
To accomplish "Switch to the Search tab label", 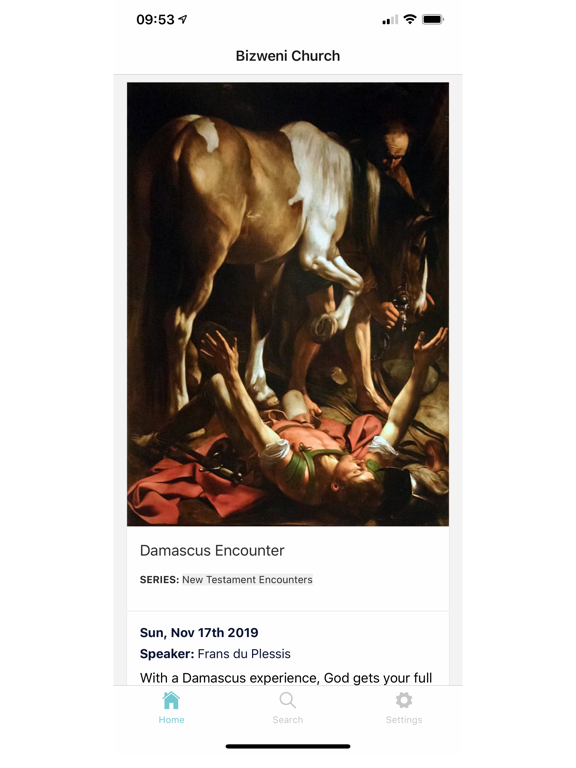I will click(x=288, y=720).
